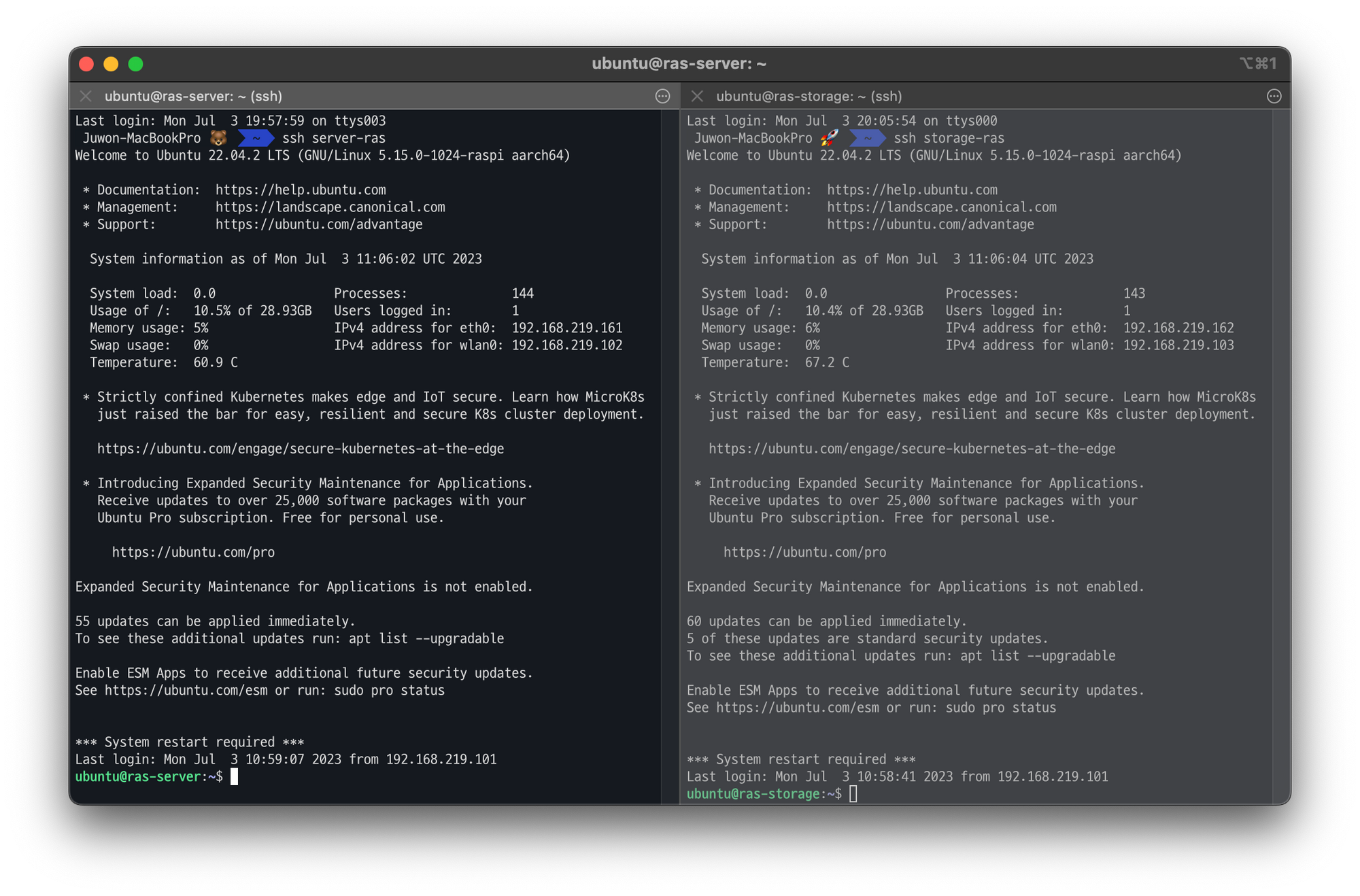Click the blue home directory badge on the right
The width and height of the screenshot is (1360, 896).
(x=867, y=138)
